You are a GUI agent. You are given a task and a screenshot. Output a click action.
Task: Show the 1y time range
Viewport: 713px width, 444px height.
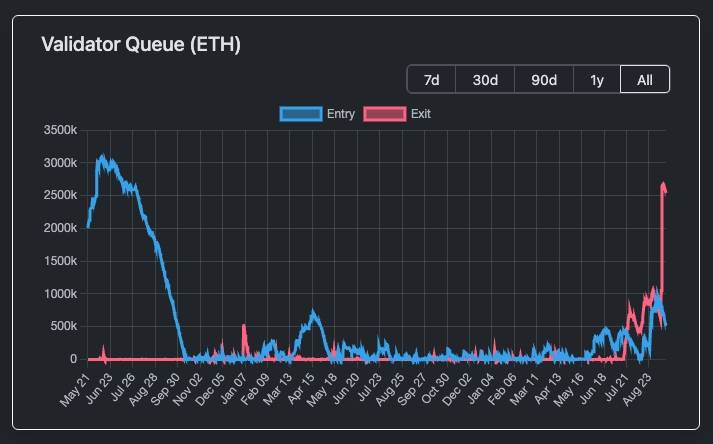(x=597, y=80)
